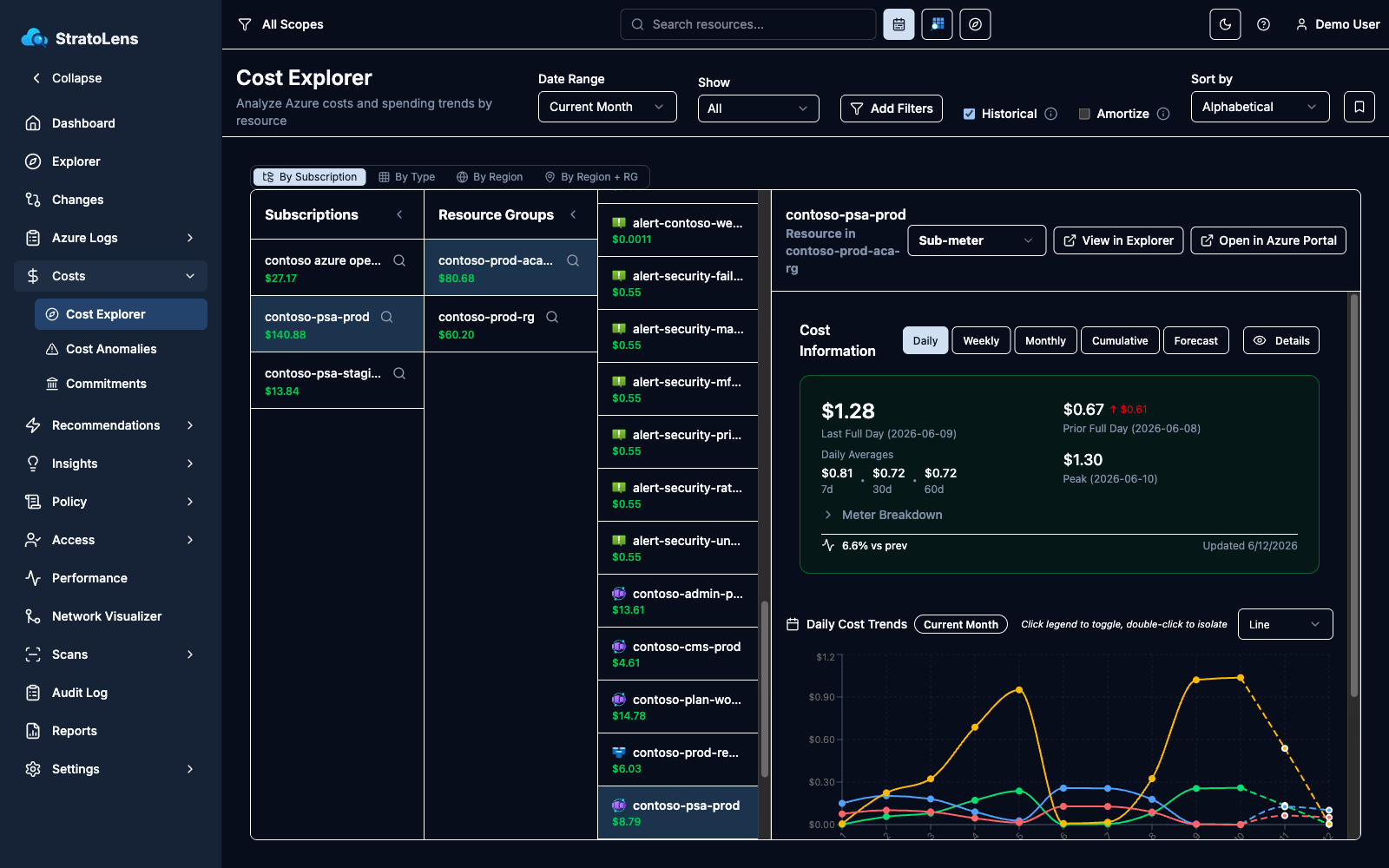Image resolution: width=1389 pixels, height=868 pixels.
Task: Click search icon on contoso-prod-rg group
Action: (552, 317)
